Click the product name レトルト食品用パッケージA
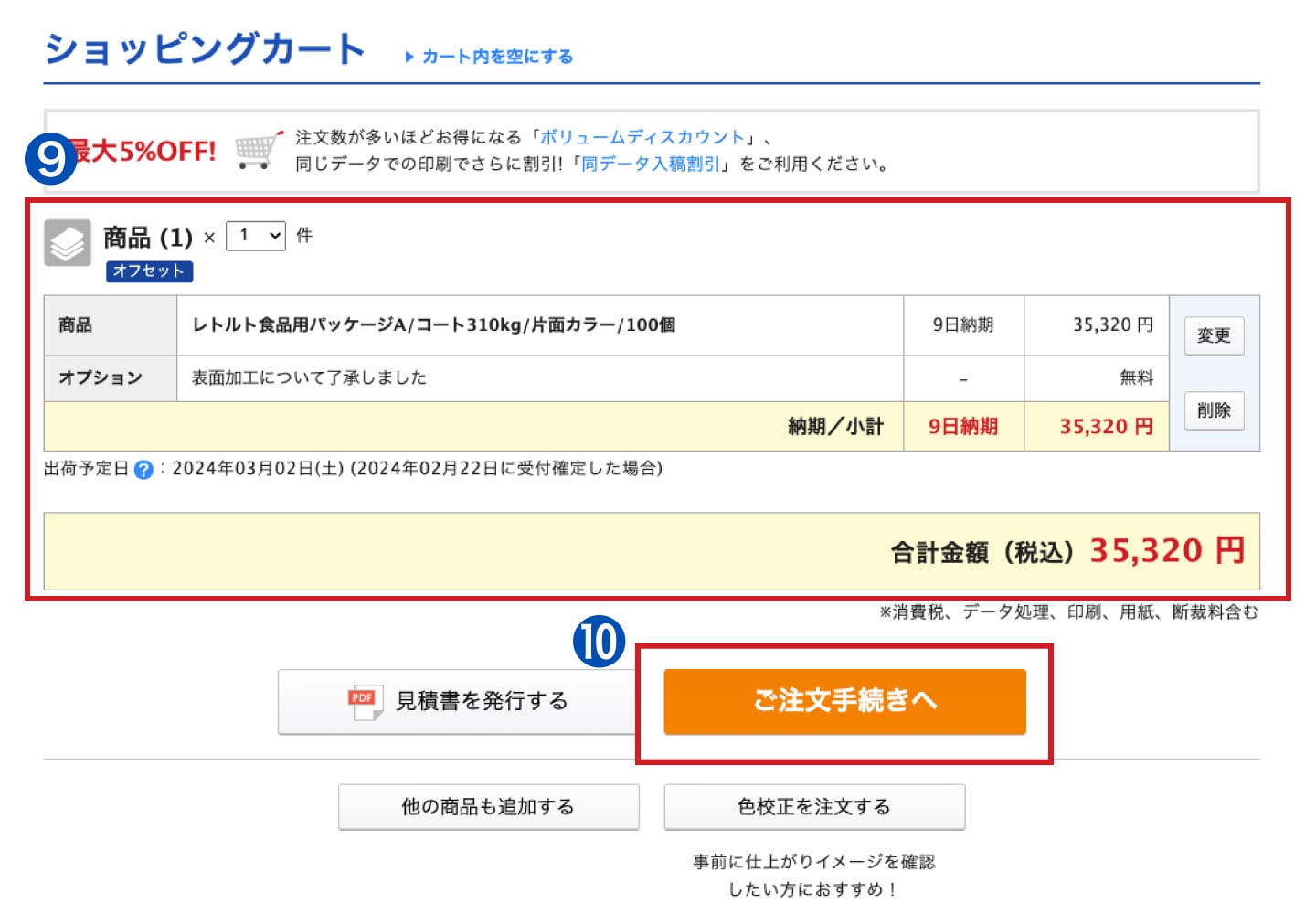This screenshot has height=914, width=1316. click(433, 325)
